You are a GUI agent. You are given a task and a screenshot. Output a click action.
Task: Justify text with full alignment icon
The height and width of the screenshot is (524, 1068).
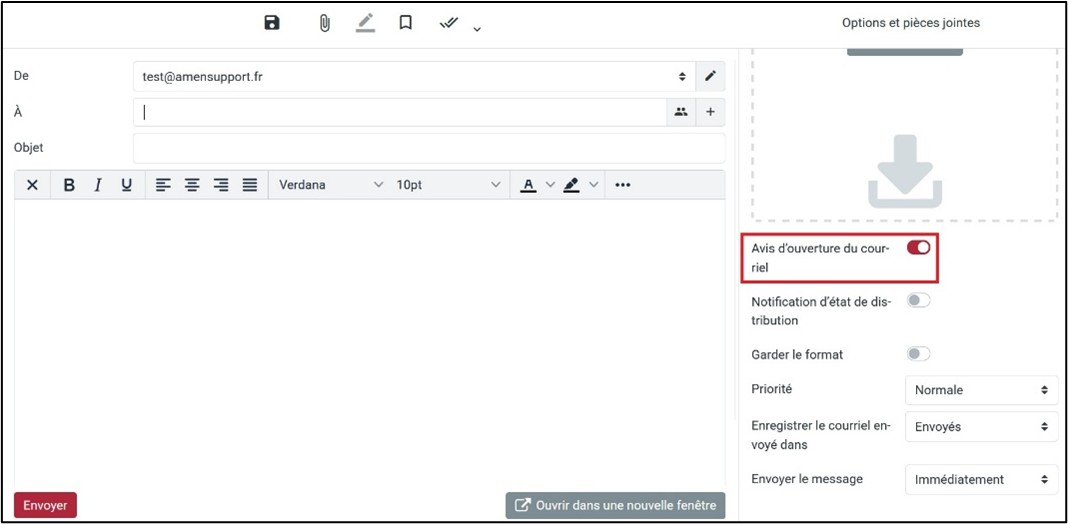(250, 185)
